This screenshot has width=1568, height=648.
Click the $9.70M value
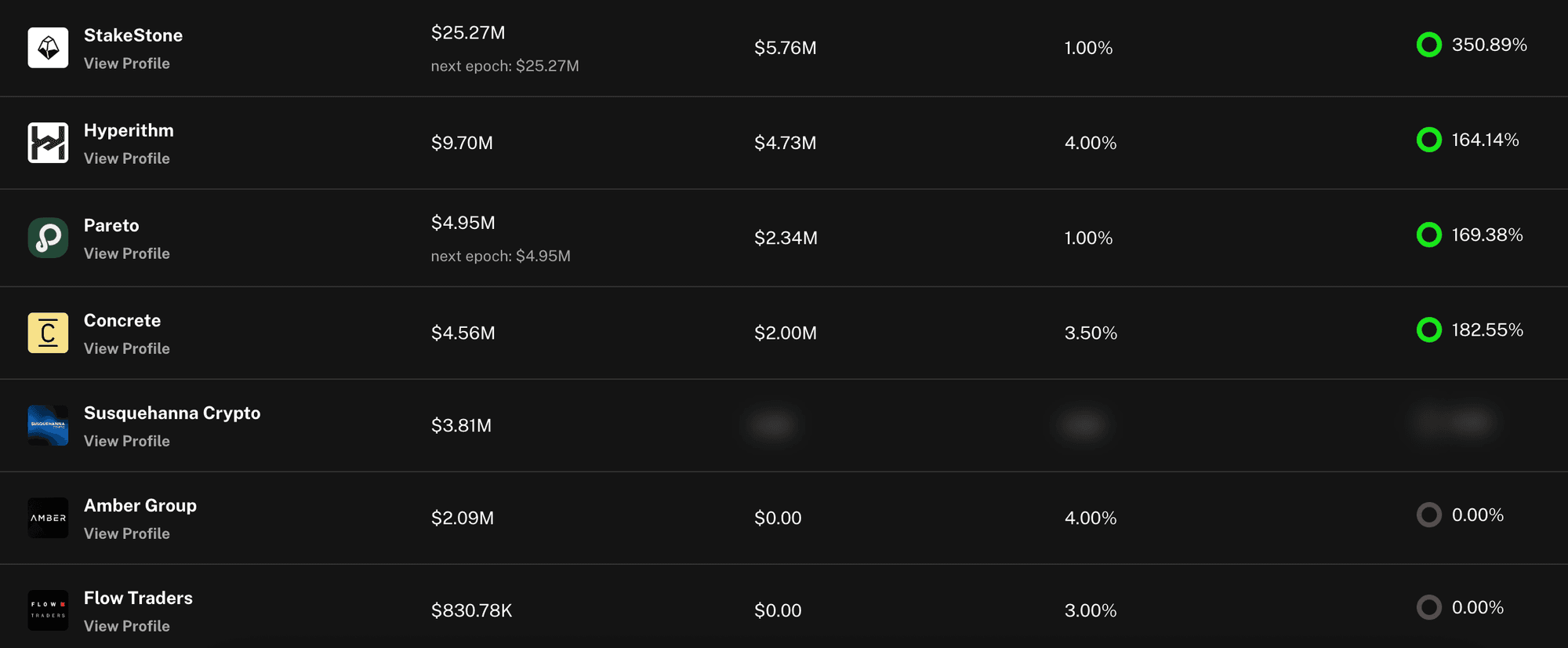click(x=462, y=143)
